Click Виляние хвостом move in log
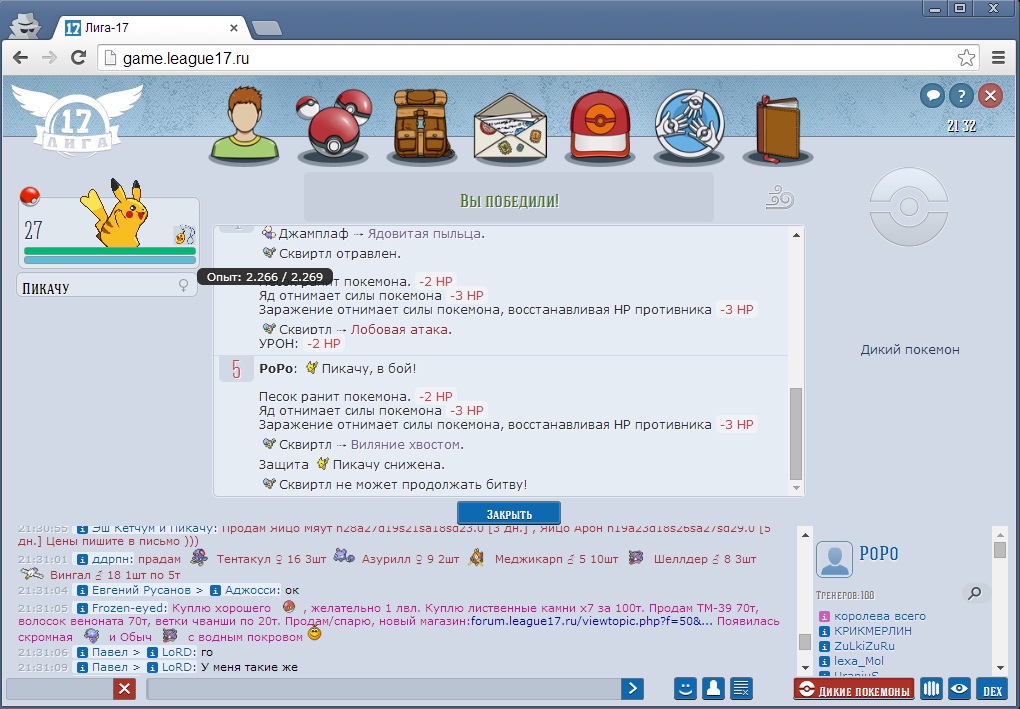This screenshot has width=1020, height=709. (407, 445)
